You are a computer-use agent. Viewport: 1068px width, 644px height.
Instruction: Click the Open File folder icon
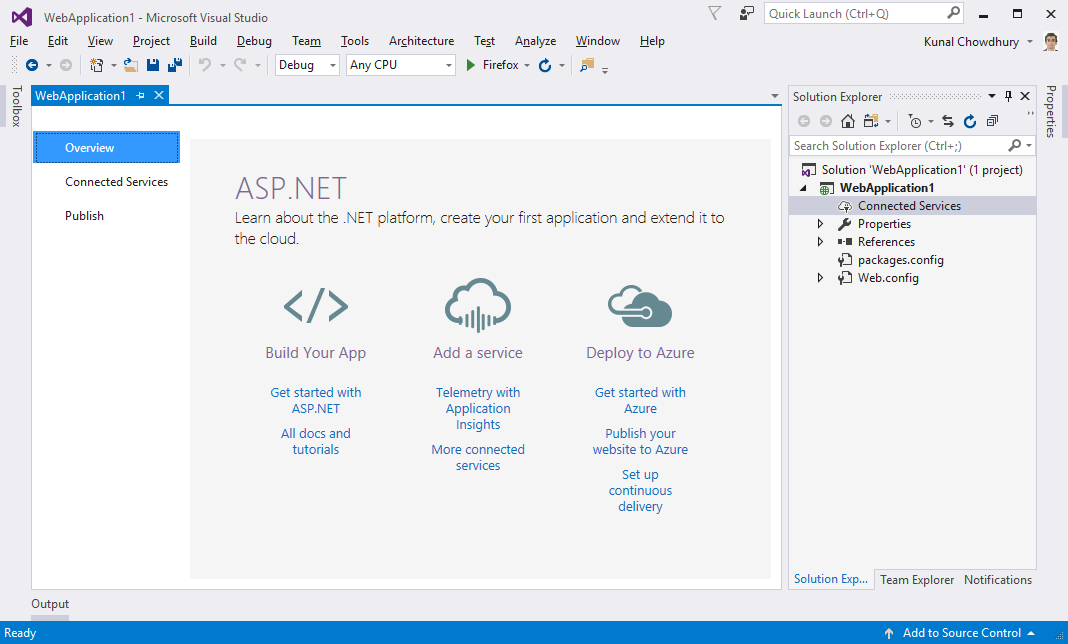tap(131, 65)
